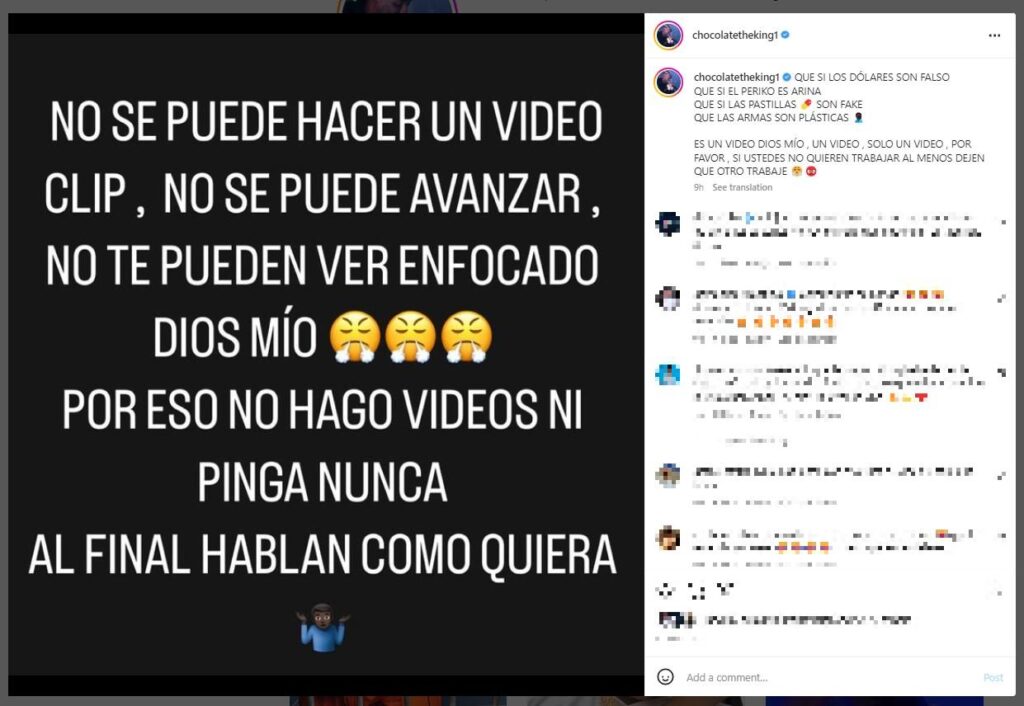Click chocolatetheking1 profile picture in header

(x=668, y=35)
